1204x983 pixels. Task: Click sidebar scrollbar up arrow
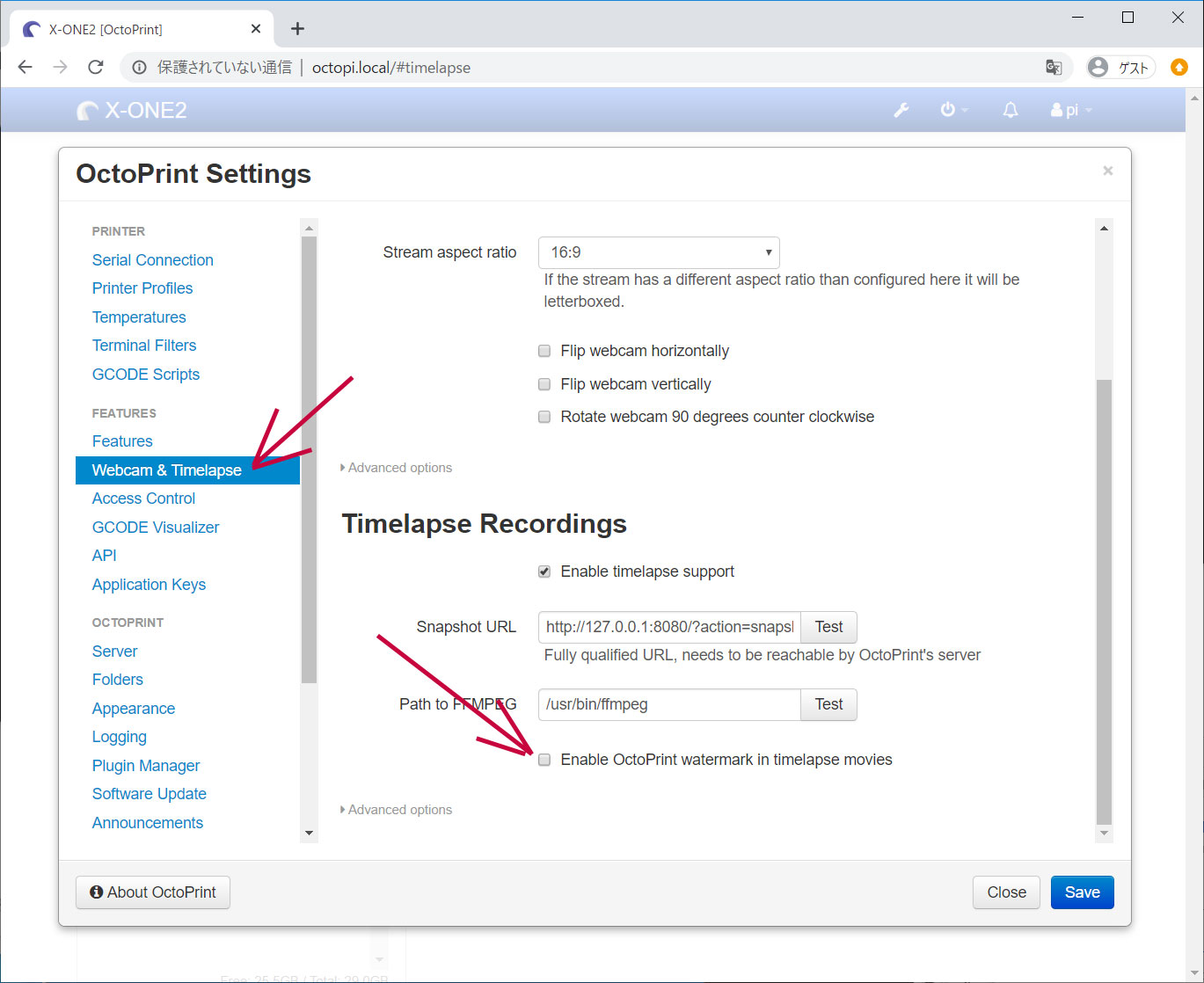309,229
